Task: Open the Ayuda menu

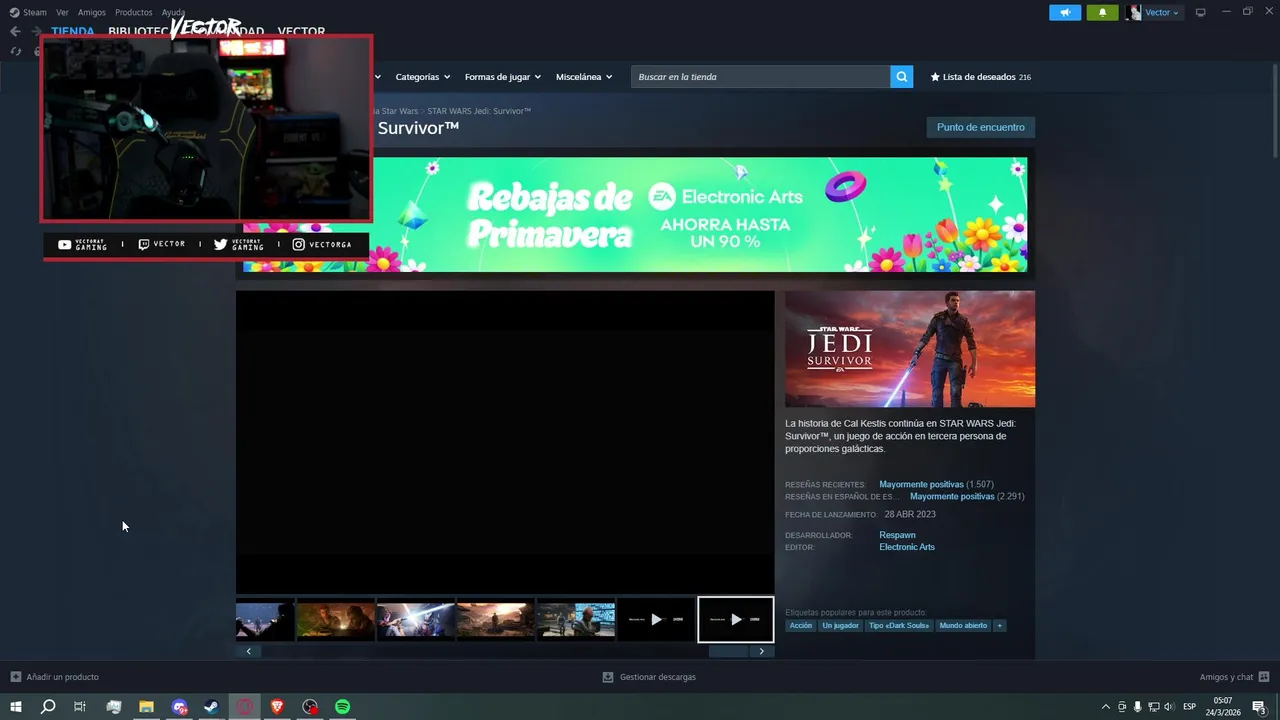Action: click(x=174, y=12)
